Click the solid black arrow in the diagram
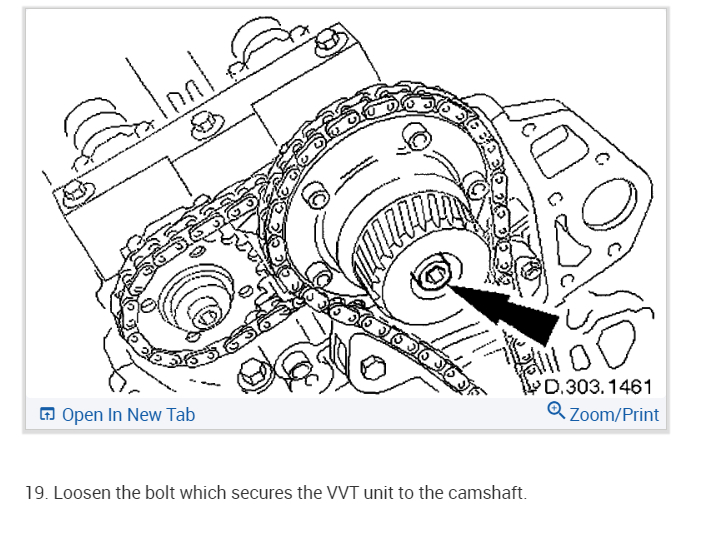 502,311
